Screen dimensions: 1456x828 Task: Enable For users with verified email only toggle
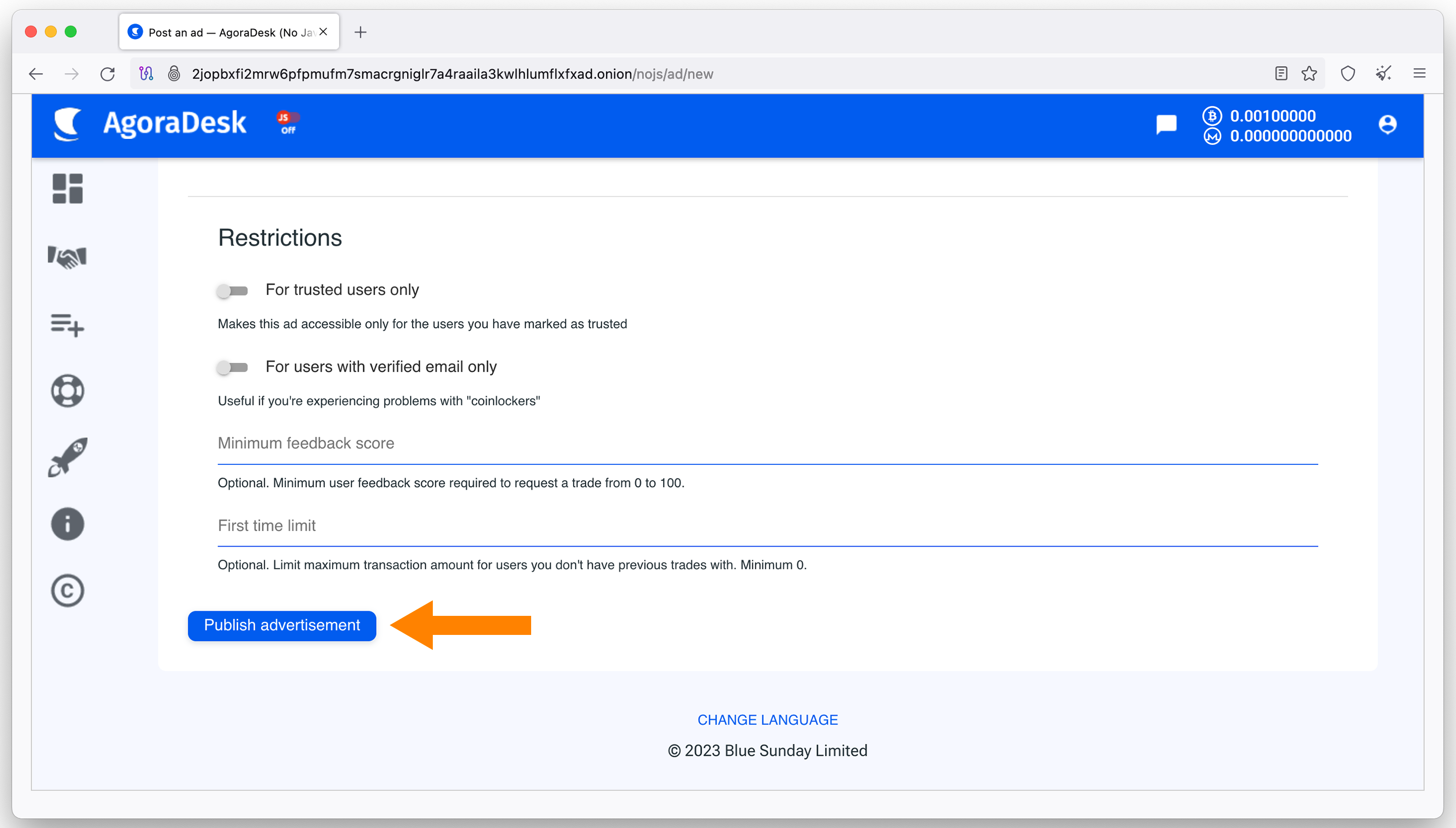tap(233, 368)
